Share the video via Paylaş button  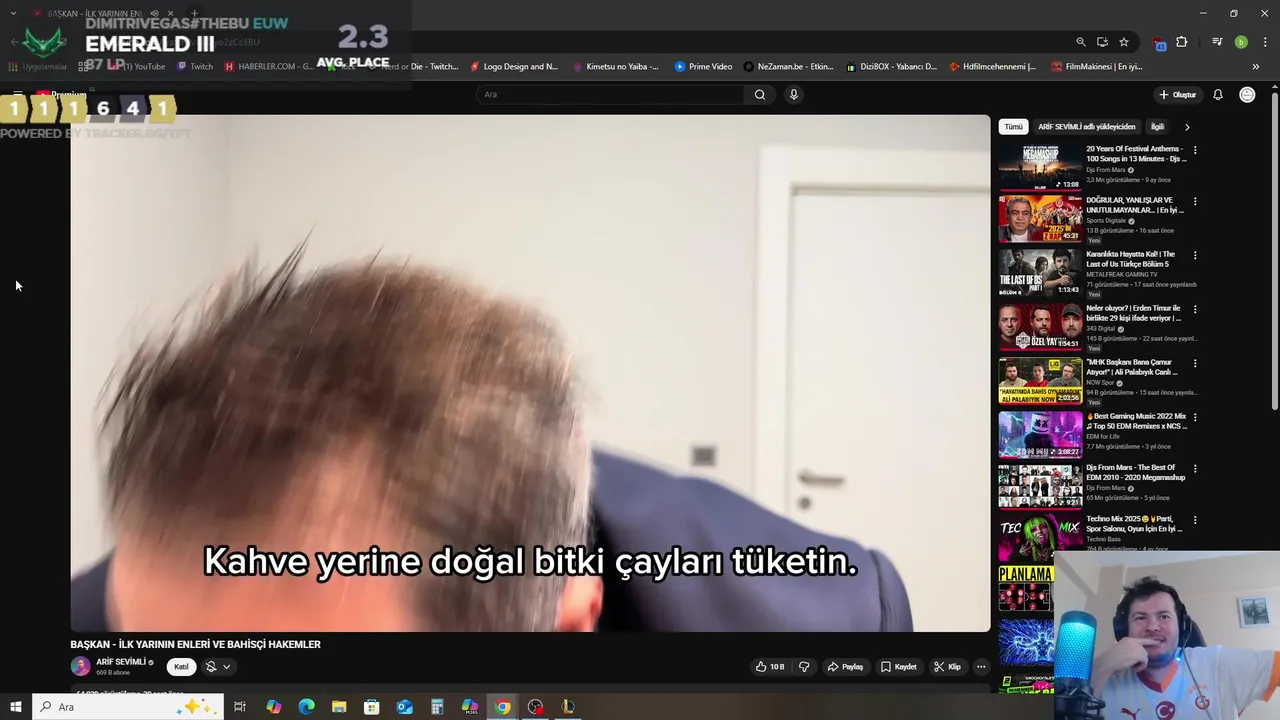click(846, 667)
